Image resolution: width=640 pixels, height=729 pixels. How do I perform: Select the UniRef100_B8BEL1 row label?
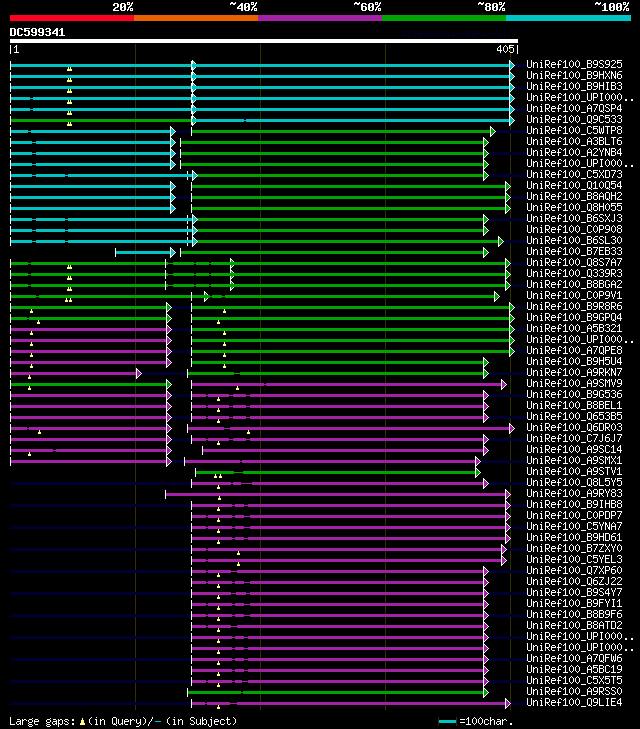[574, 405]
